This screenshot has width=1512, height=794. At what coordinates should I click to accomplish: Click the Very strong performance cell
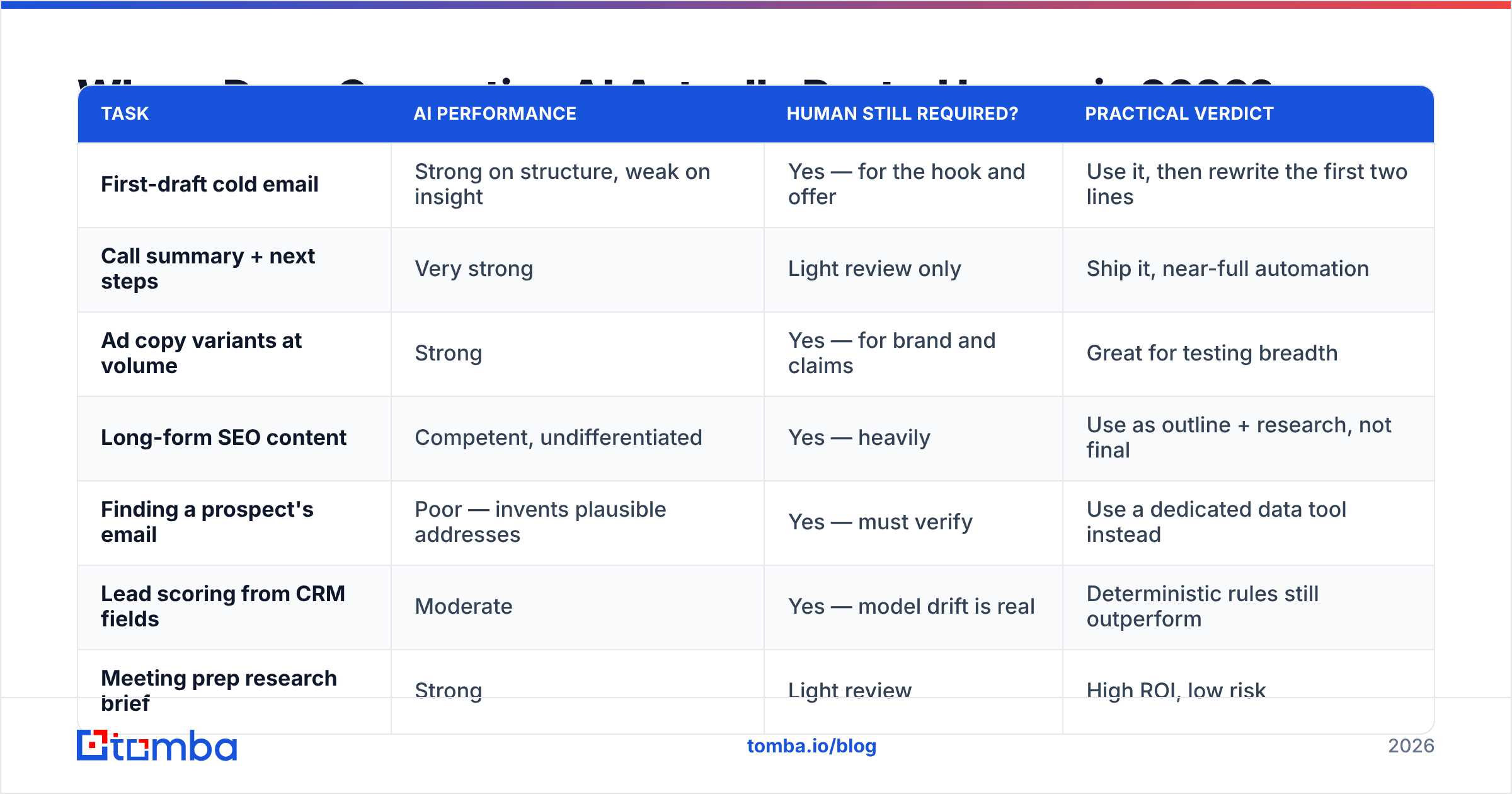point(578,270)
